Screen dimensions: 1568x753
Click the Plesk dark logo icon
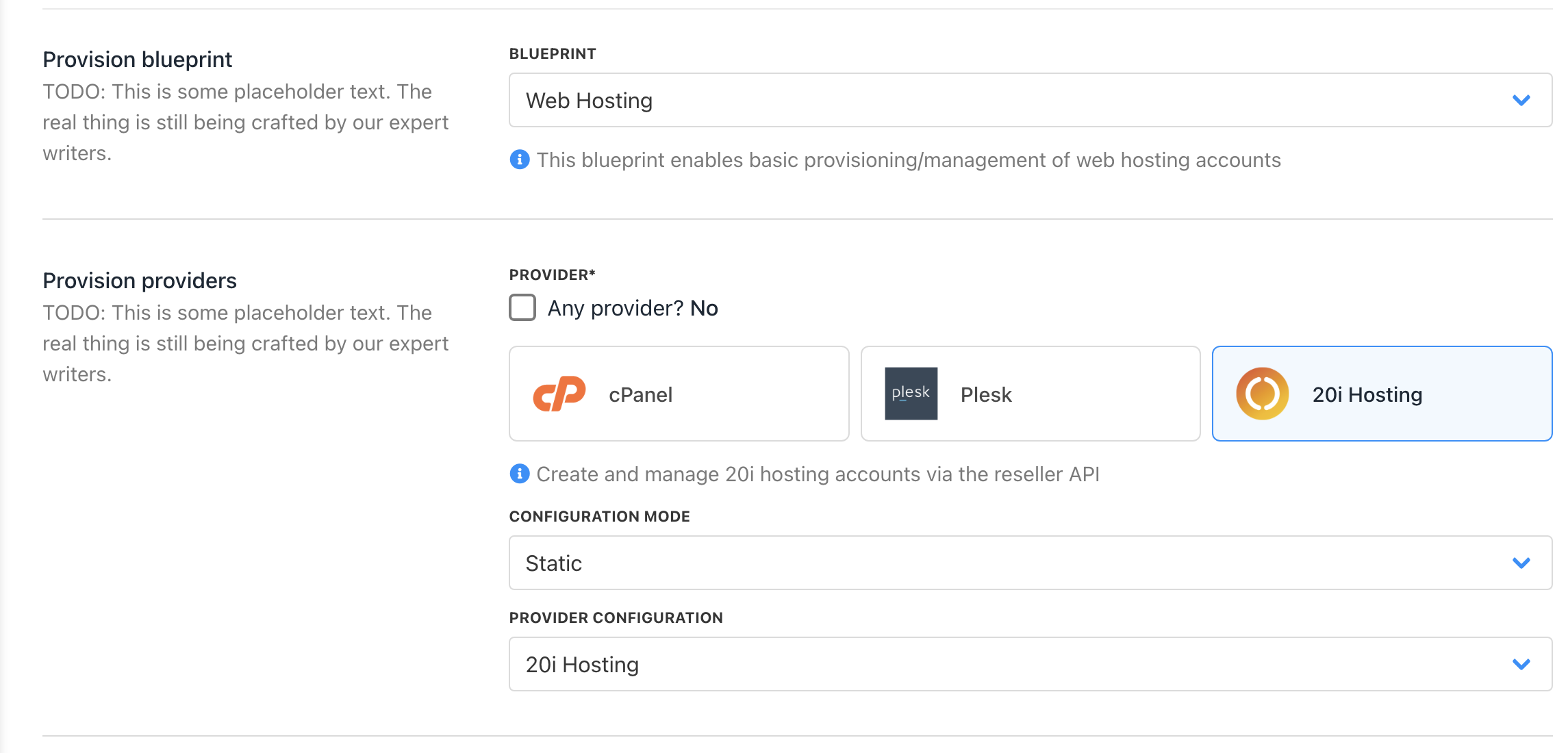coord(911,394)
